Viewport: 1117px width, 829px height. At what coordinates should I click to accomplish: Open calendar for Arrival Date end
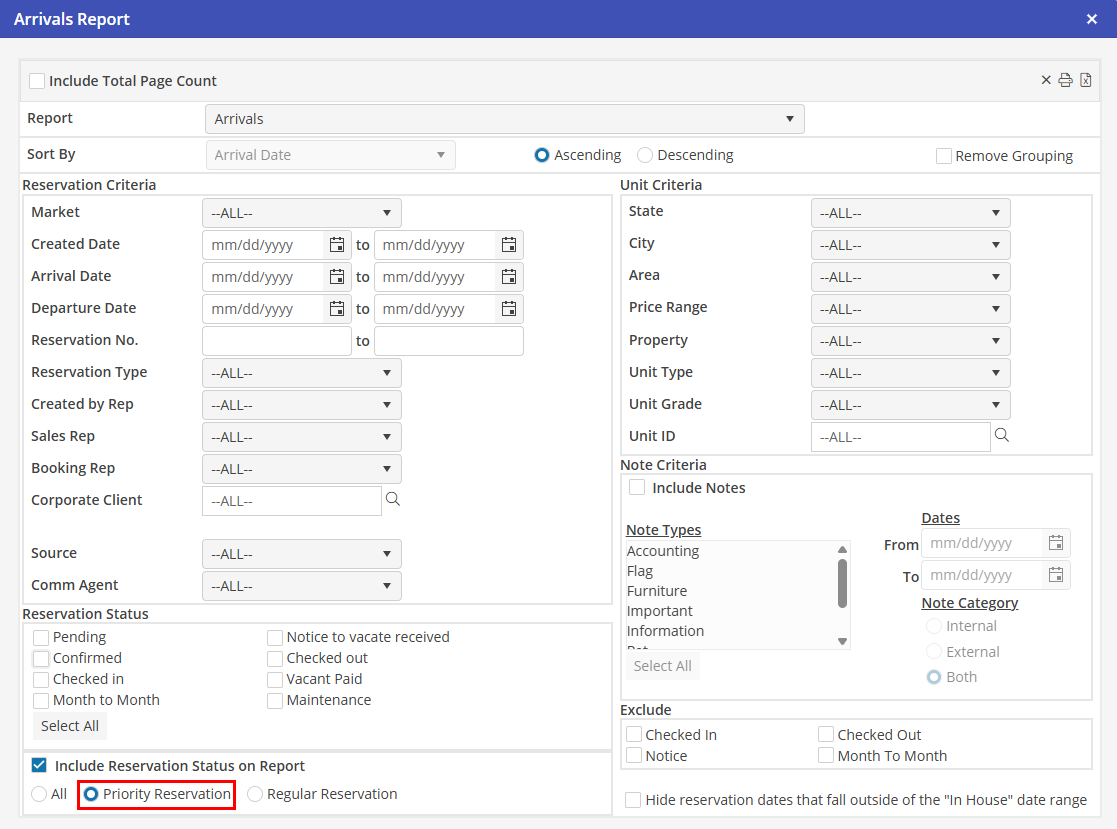point(509,277)
